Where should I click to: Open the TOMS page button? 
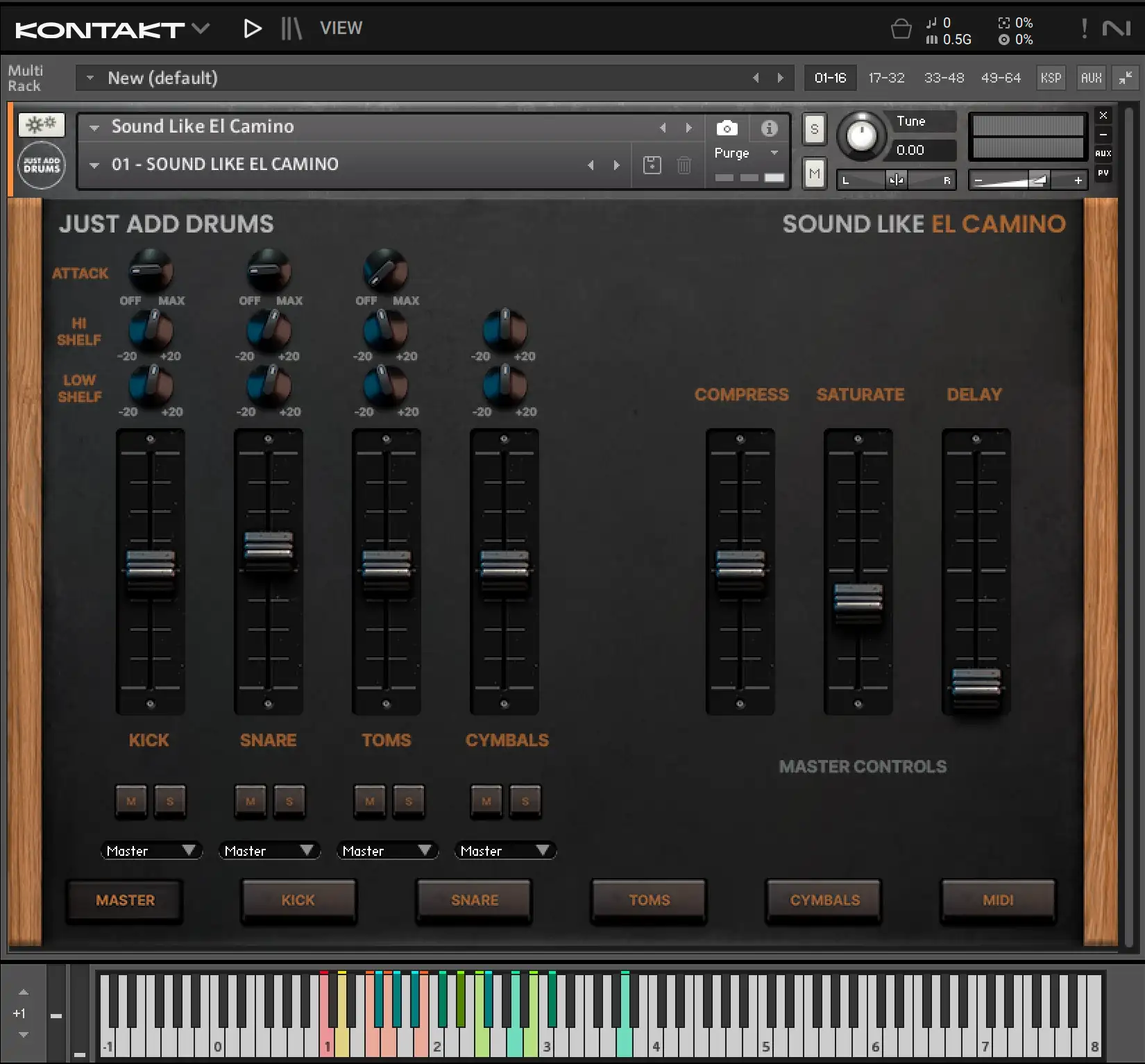649,900
